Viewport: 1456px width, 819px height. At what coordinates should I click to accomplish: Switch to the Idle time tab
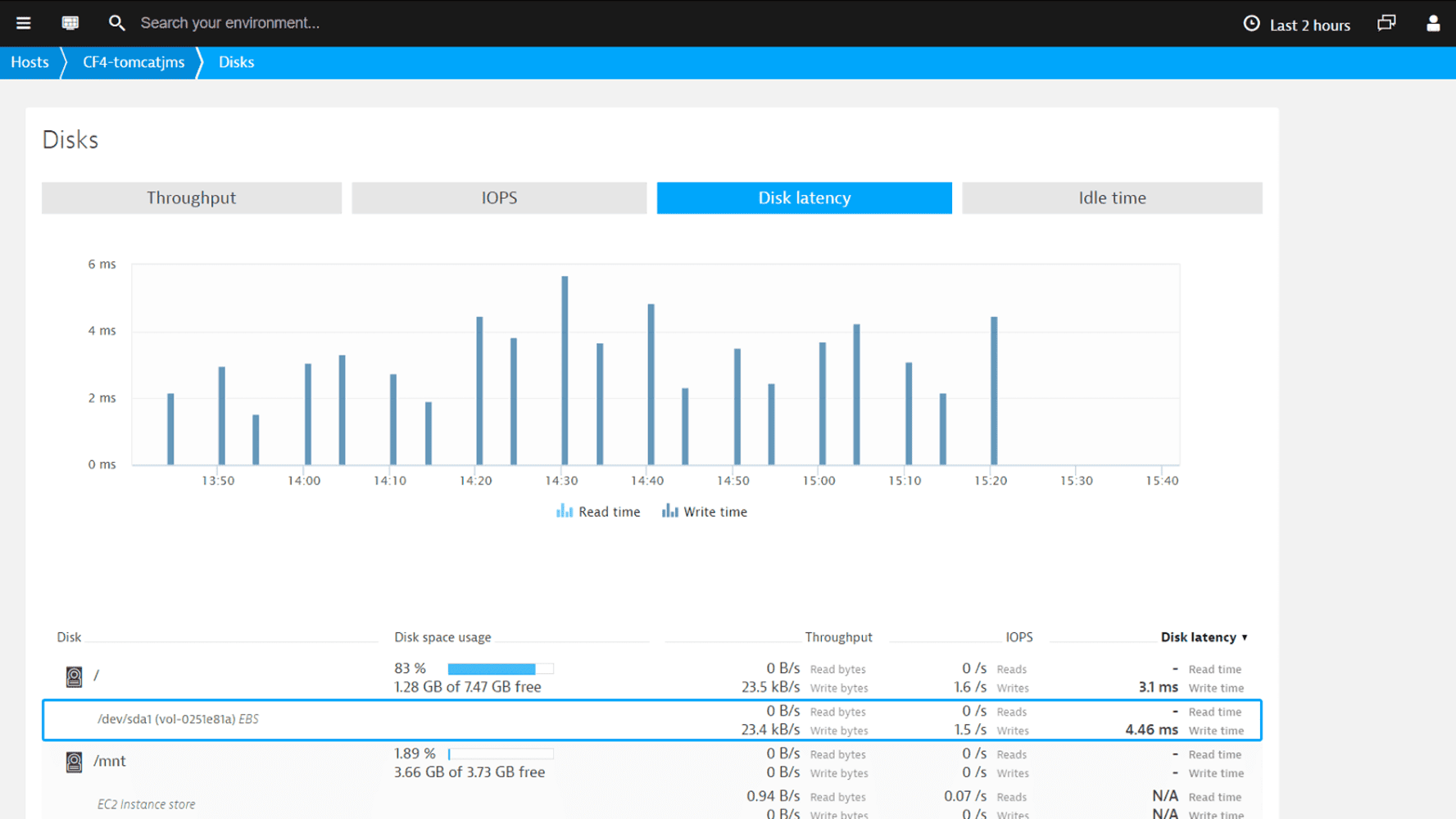tap(1112, 197)
